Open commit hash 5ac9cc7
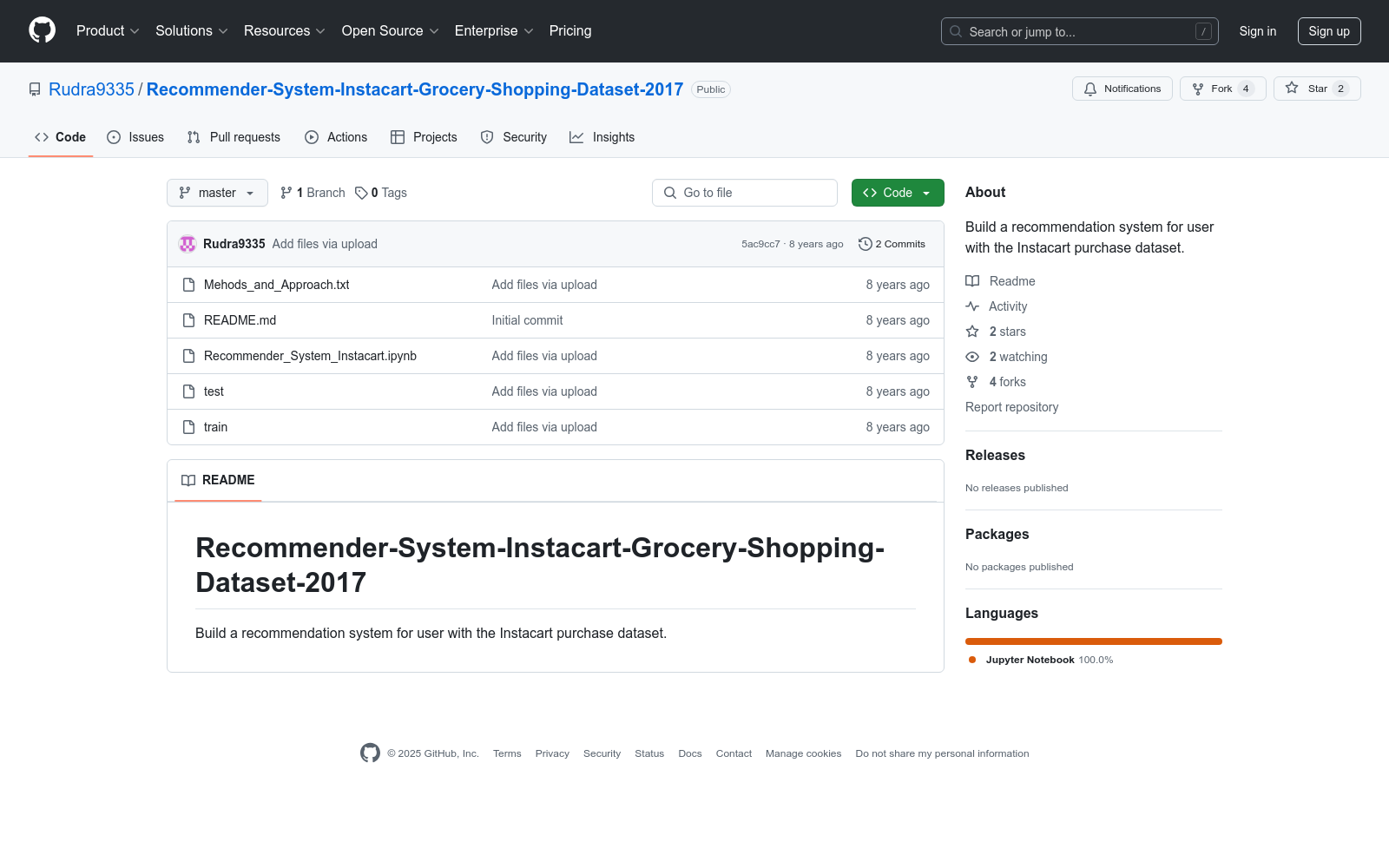 [x=760, y=244]
